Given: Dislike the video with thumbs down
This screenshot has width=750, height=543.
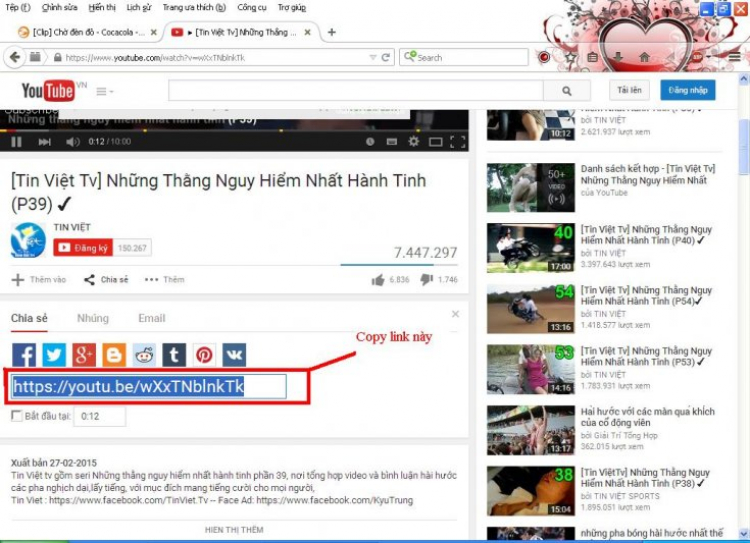Looking at the screenshot, I should [427, 280].
